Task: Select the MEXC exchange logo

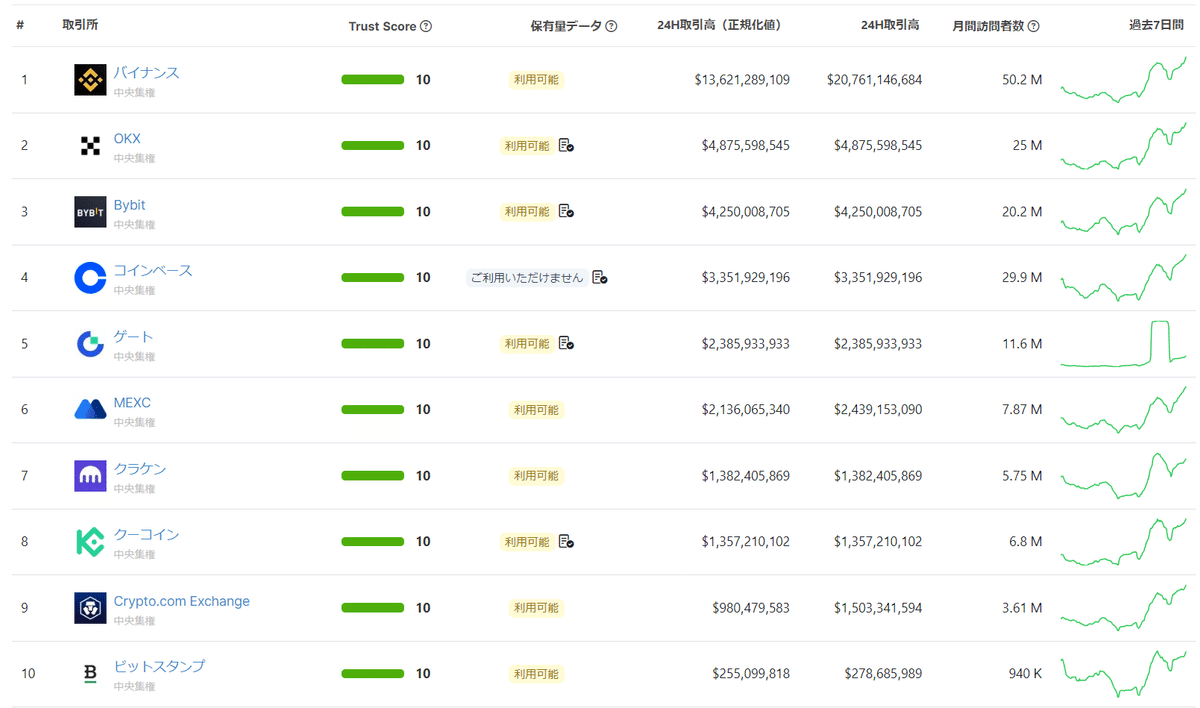Action: [x=88, y=409]
